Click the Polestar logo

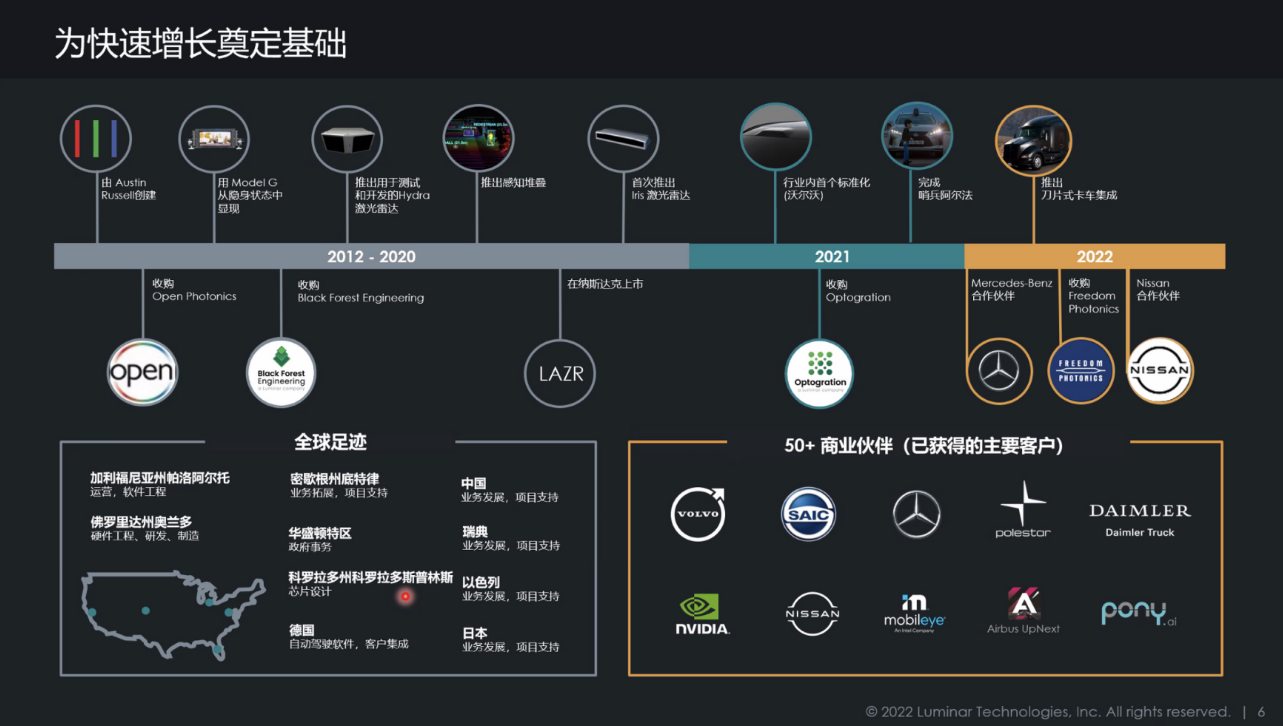[1022, 510]
